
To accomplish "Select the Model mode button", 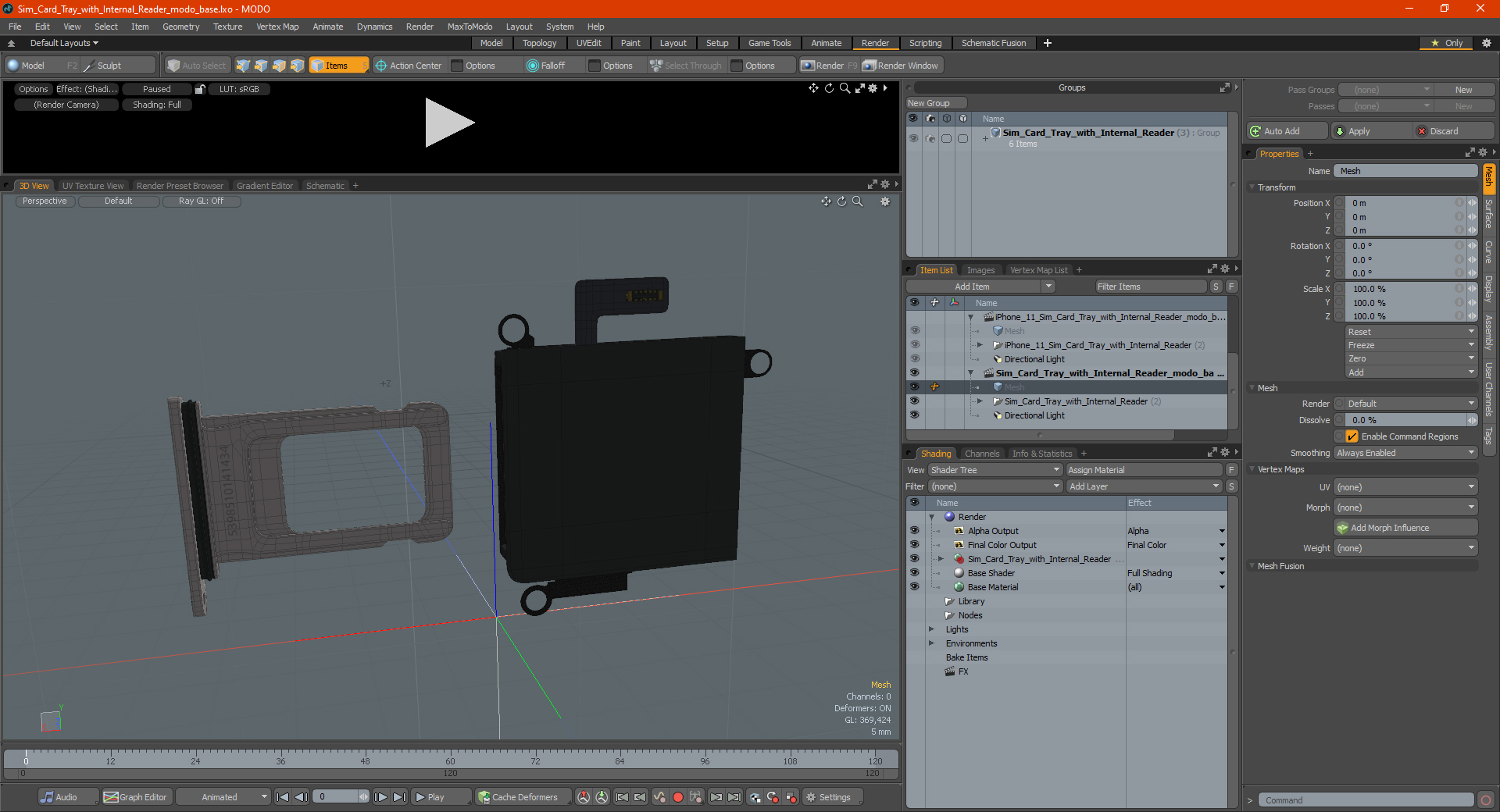I will [x=41, y=66].
